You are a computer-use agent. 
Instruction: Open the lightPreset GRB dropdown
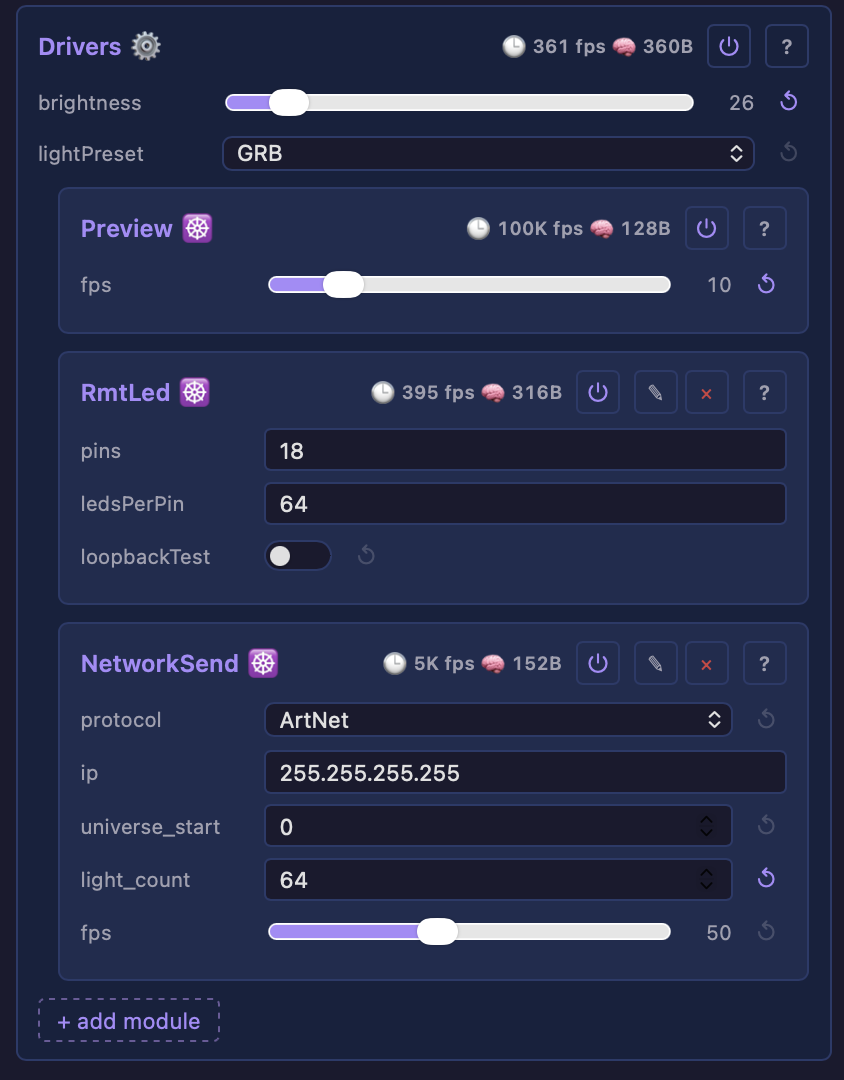click(x=488, y=153)
